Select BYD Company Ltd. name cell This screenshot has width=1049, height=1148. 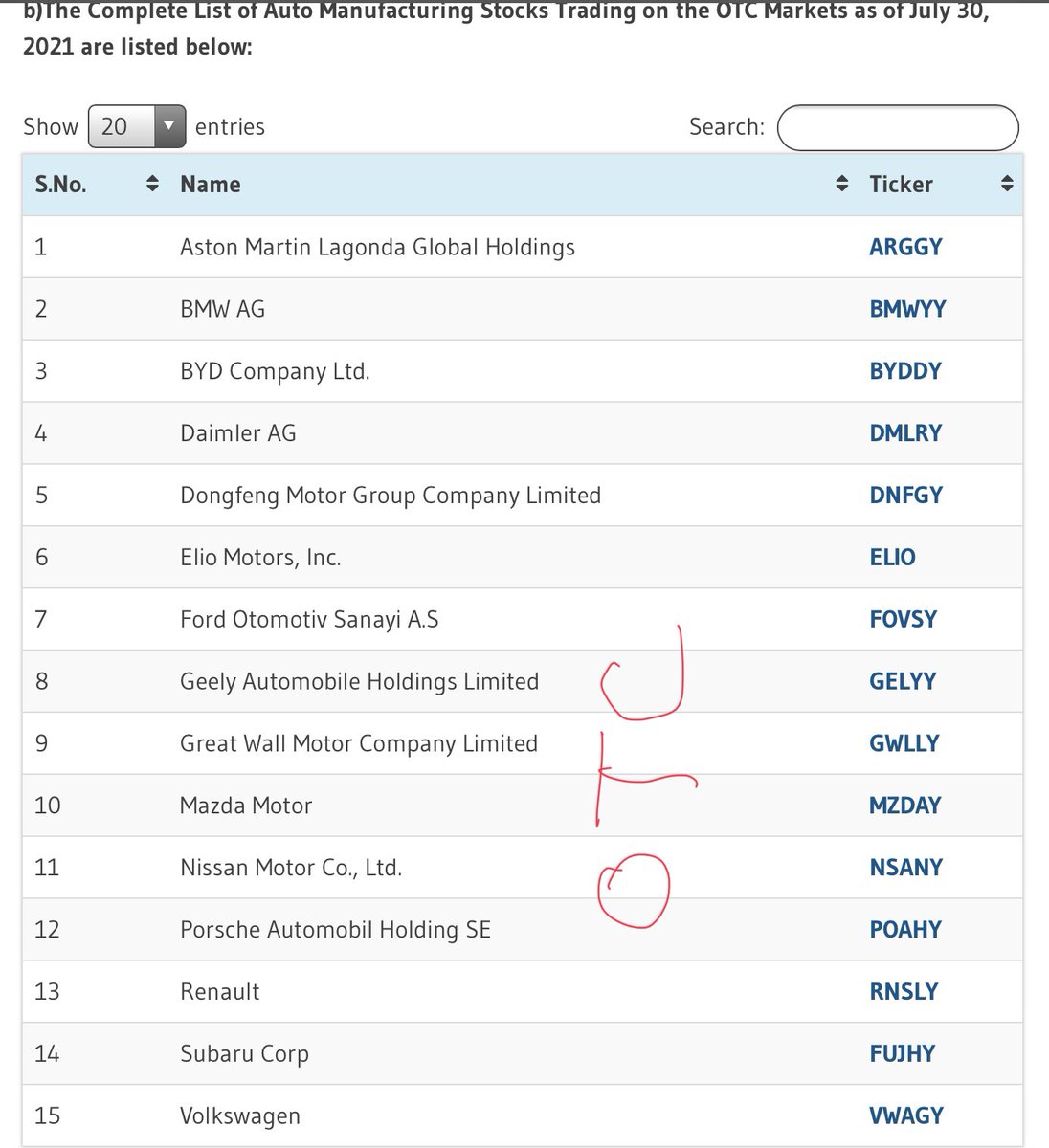pyautogui.click(x=275, y=372)
